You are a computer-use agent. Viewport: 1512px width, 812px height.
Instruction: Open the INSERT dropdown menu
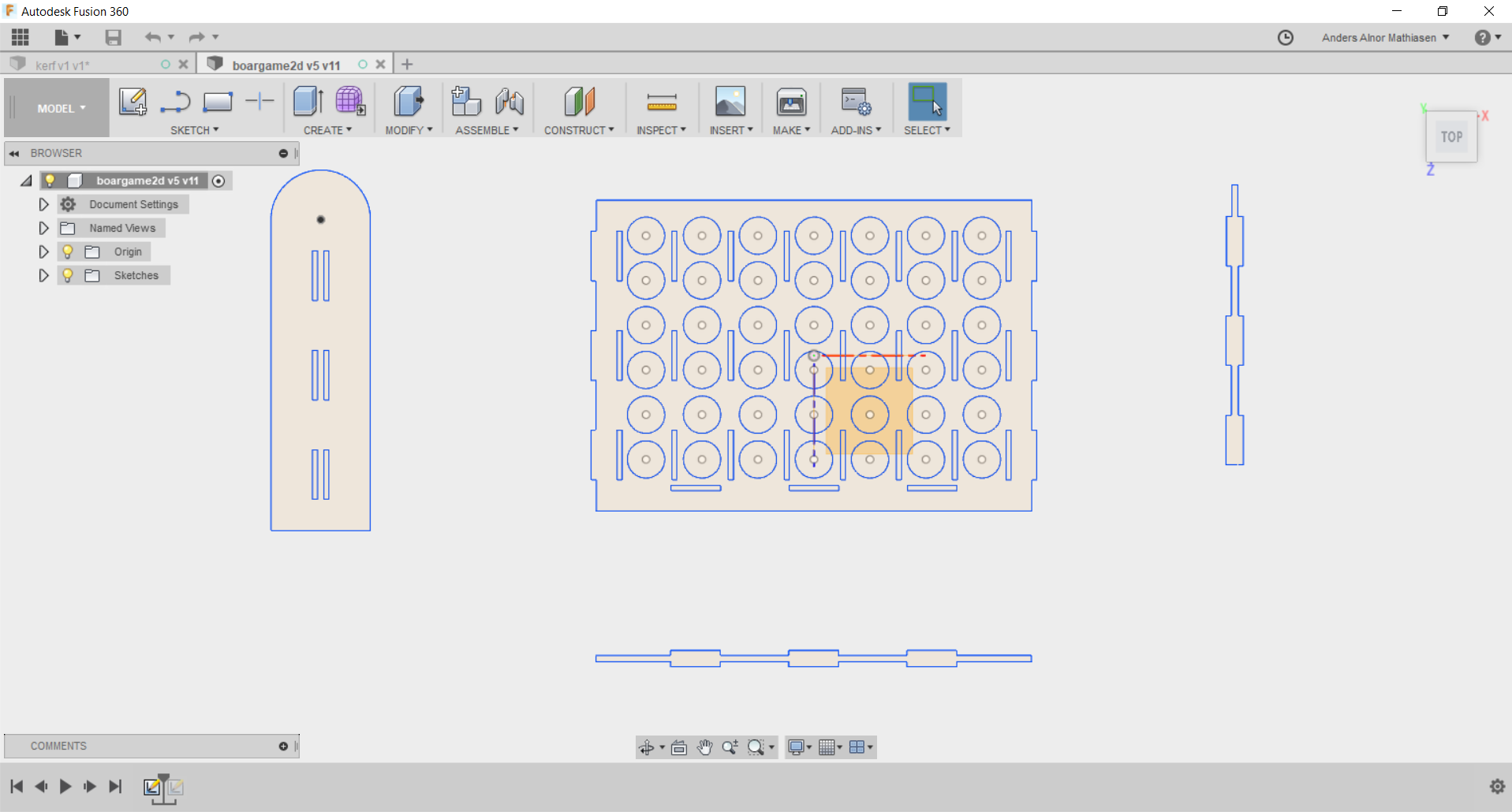point(731,130)
